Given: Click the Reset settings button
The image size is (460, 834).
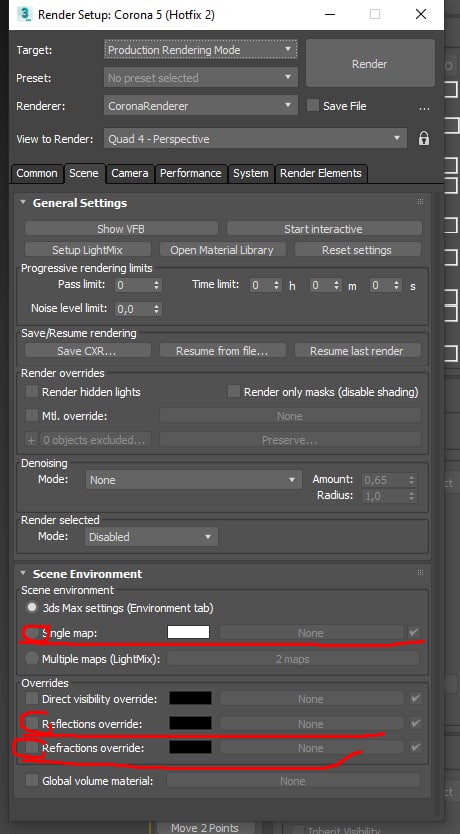Looking at the screenshot, I should [x=357, y=249].
